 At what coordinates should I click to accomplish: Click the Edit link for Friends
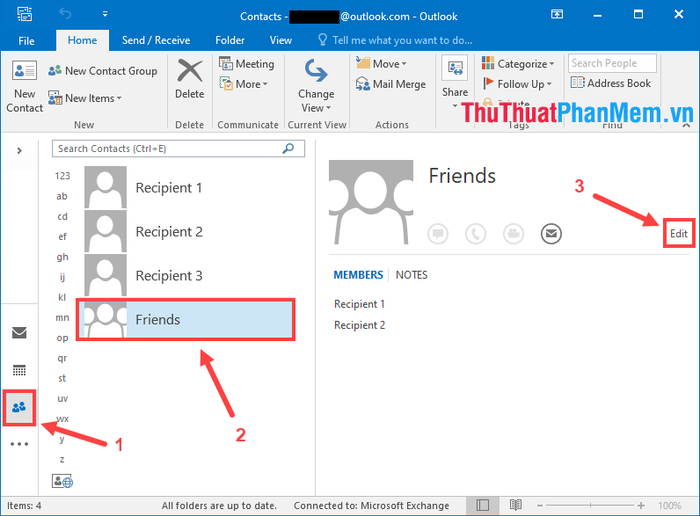click(x=679, y=233)
